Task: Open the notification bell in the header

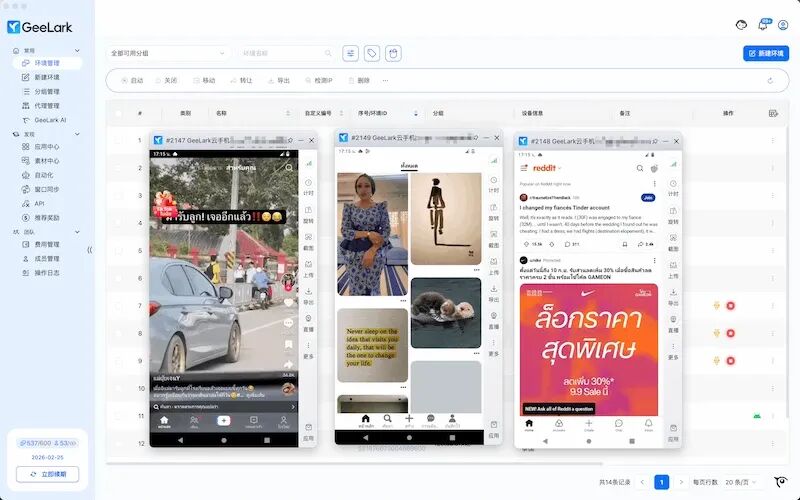Action: pos(763,24)
